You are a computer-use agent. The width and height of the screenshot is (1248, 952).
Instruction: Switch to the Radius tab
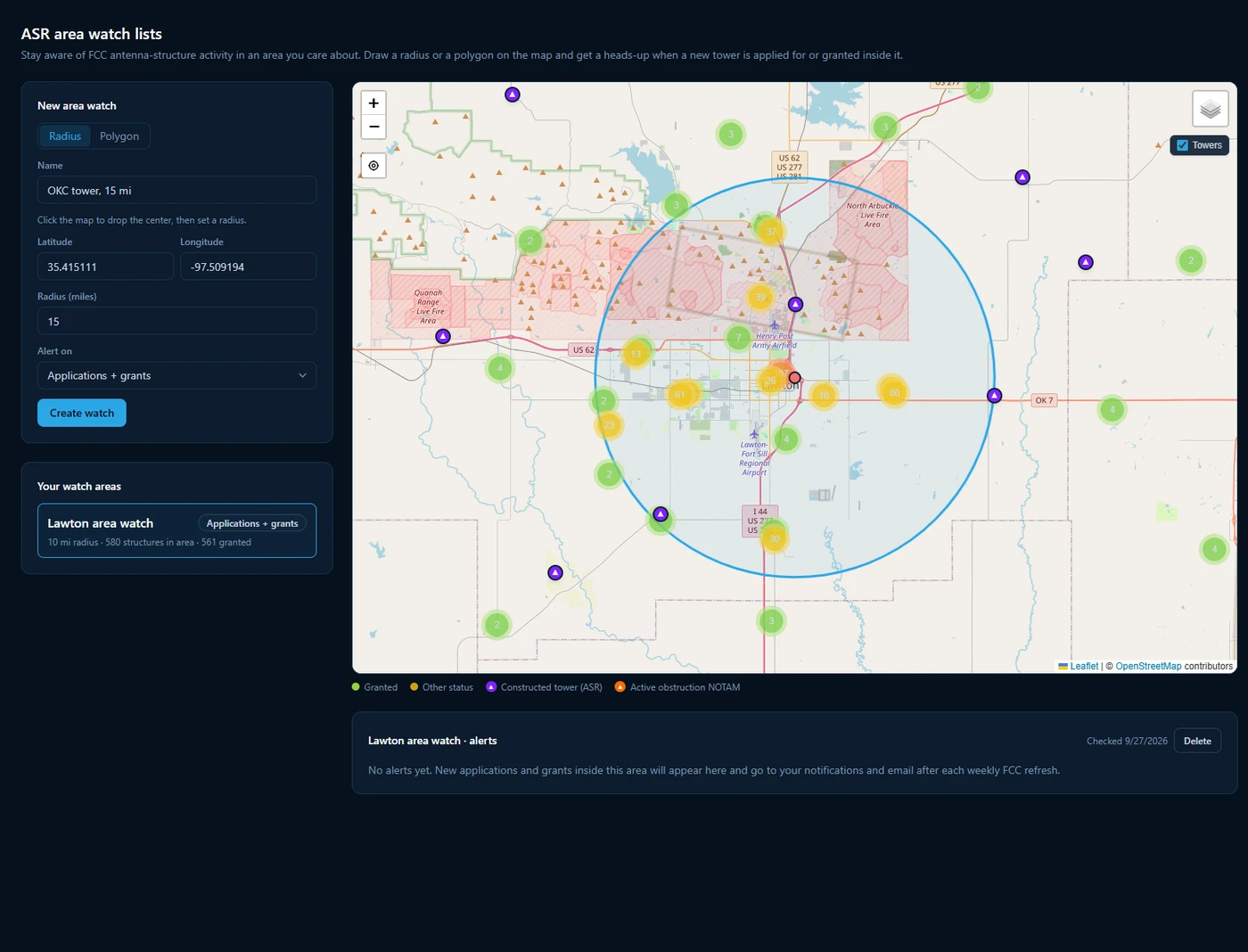tap(65, 136)
